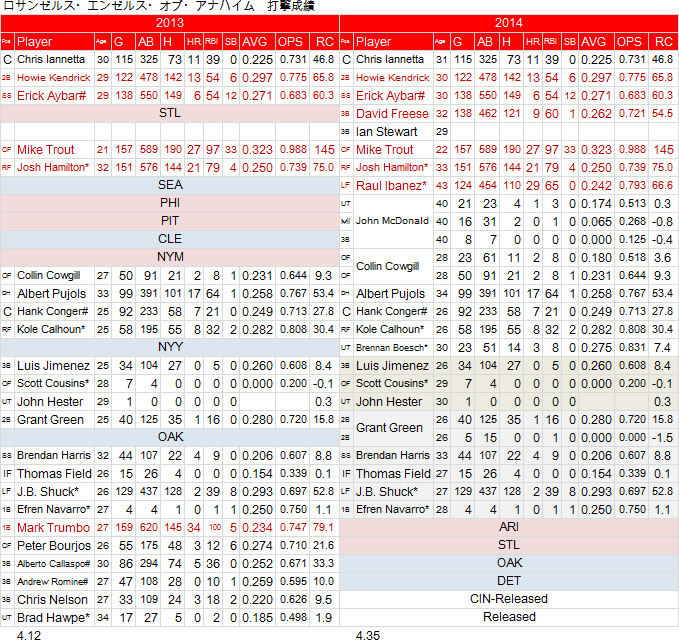This screenshot has width=679, height=640.
Task: Click the Player column header in the 2014 table
Action: click(373, 42)
